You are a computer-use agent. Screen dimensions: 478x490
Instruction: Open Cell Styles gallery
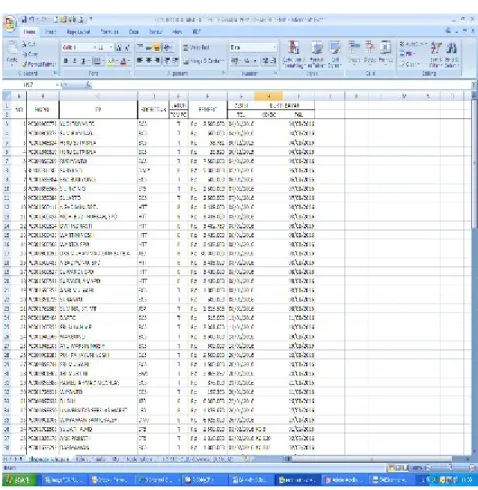pos(335,54)
